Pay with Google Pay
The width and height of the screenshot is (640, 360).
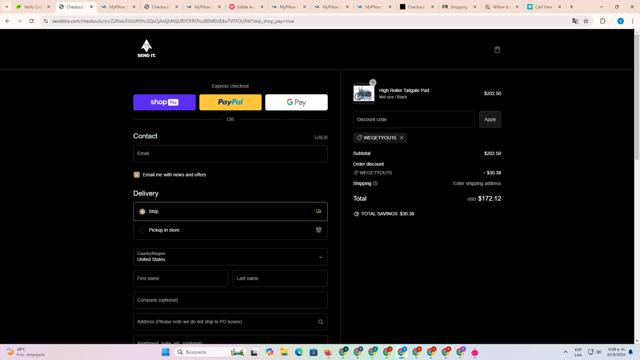tap(296, 102)
